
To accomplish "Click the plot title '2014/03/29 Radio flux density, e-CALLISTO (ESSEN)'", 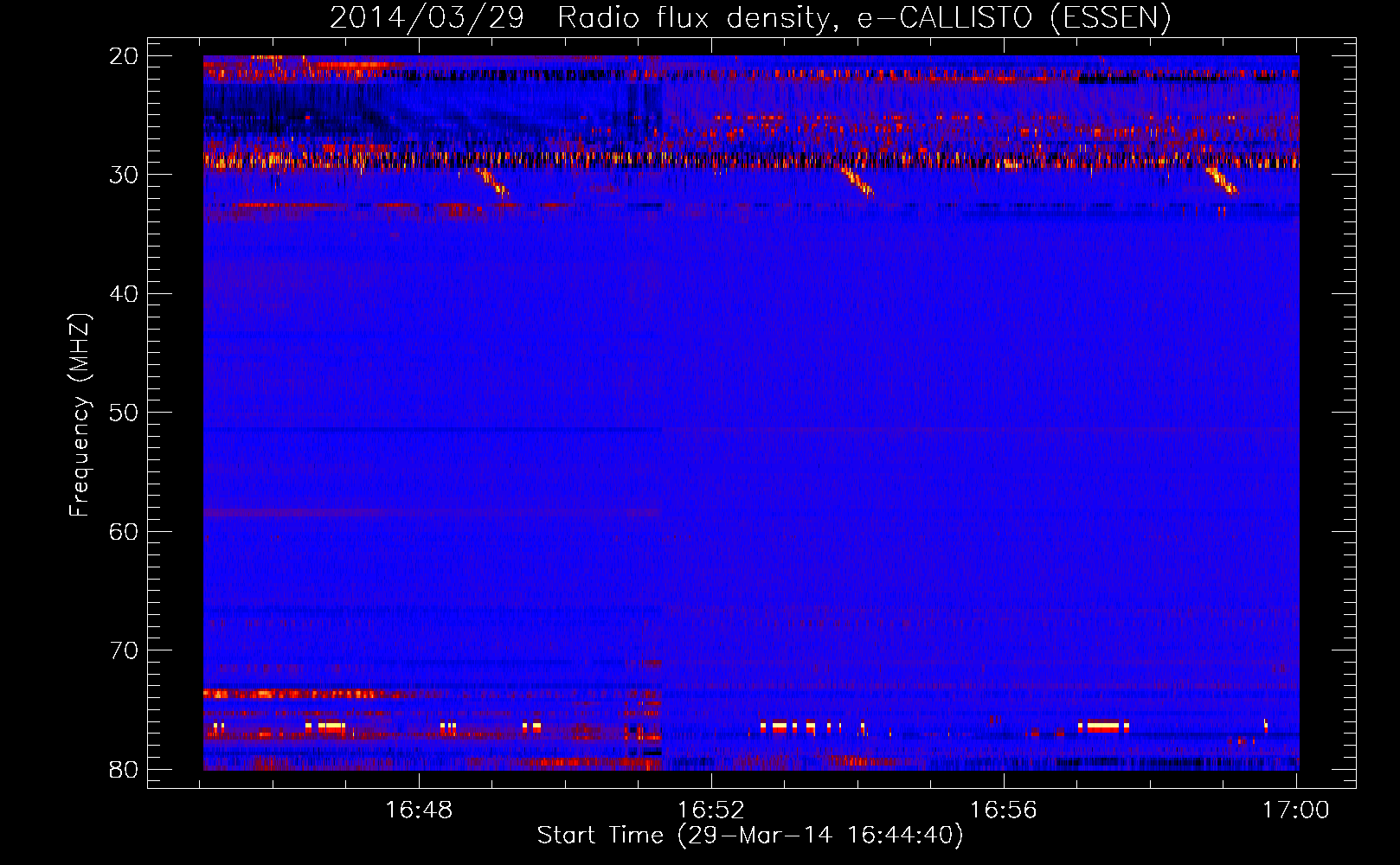I will coord(750,17).
